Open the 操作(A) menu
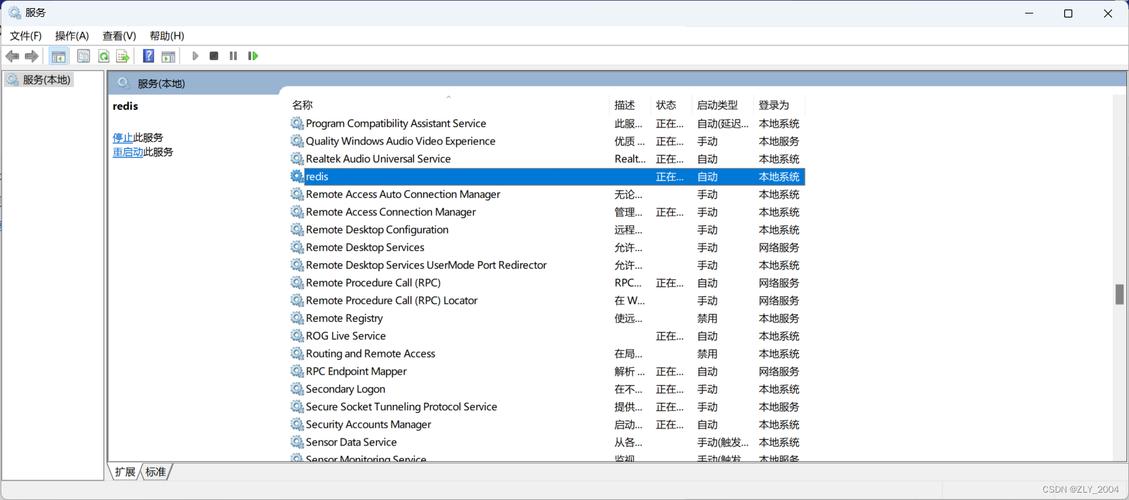The width and height of the screenshot is (1129, 500). click(72, 36)
